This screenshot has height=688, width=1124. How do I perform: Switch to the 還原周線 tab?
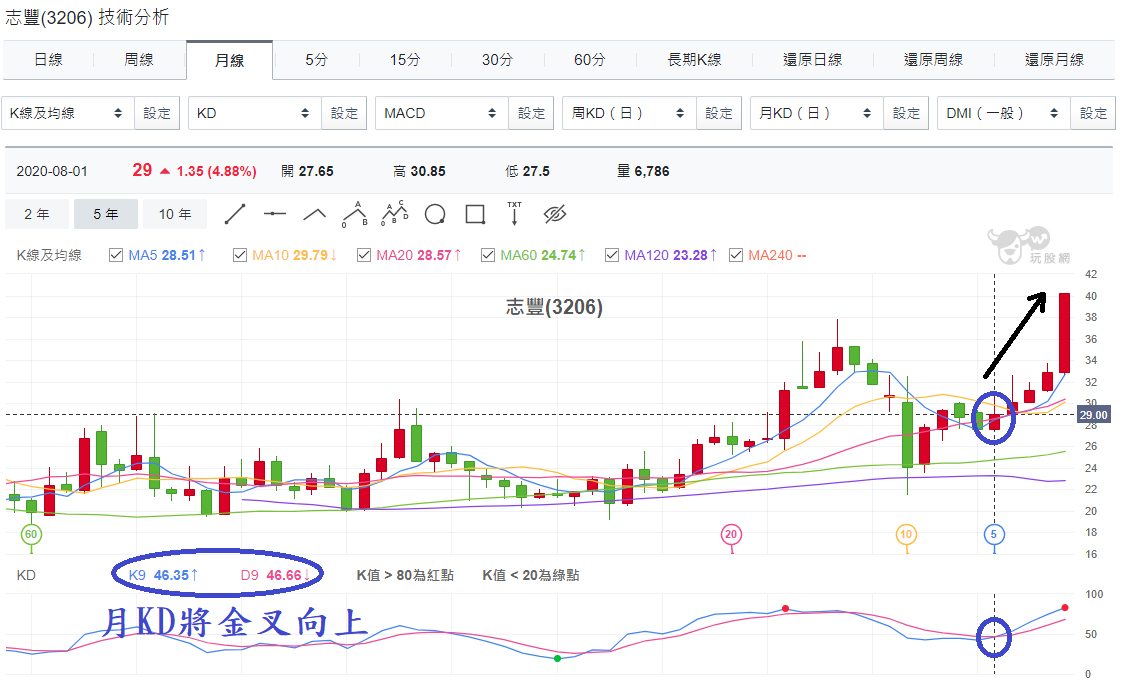click(x=933, y=60)
